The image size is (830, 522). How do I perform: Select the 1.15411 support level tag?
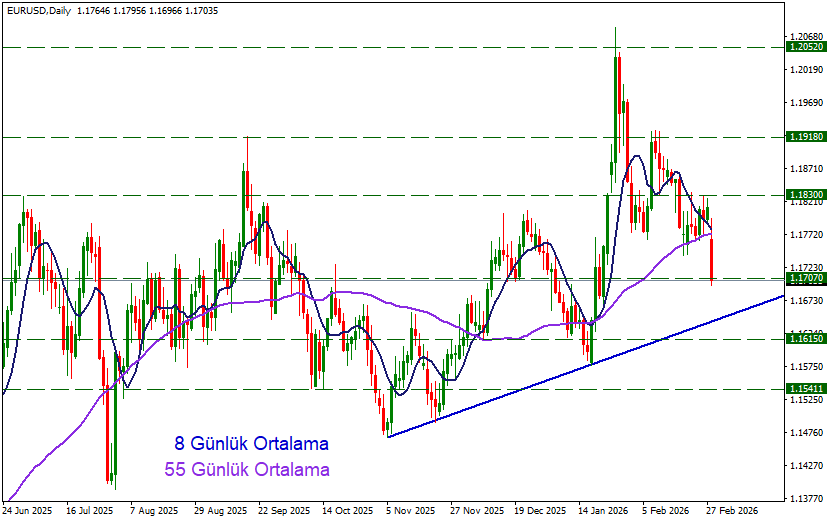[x=806, y=389]
